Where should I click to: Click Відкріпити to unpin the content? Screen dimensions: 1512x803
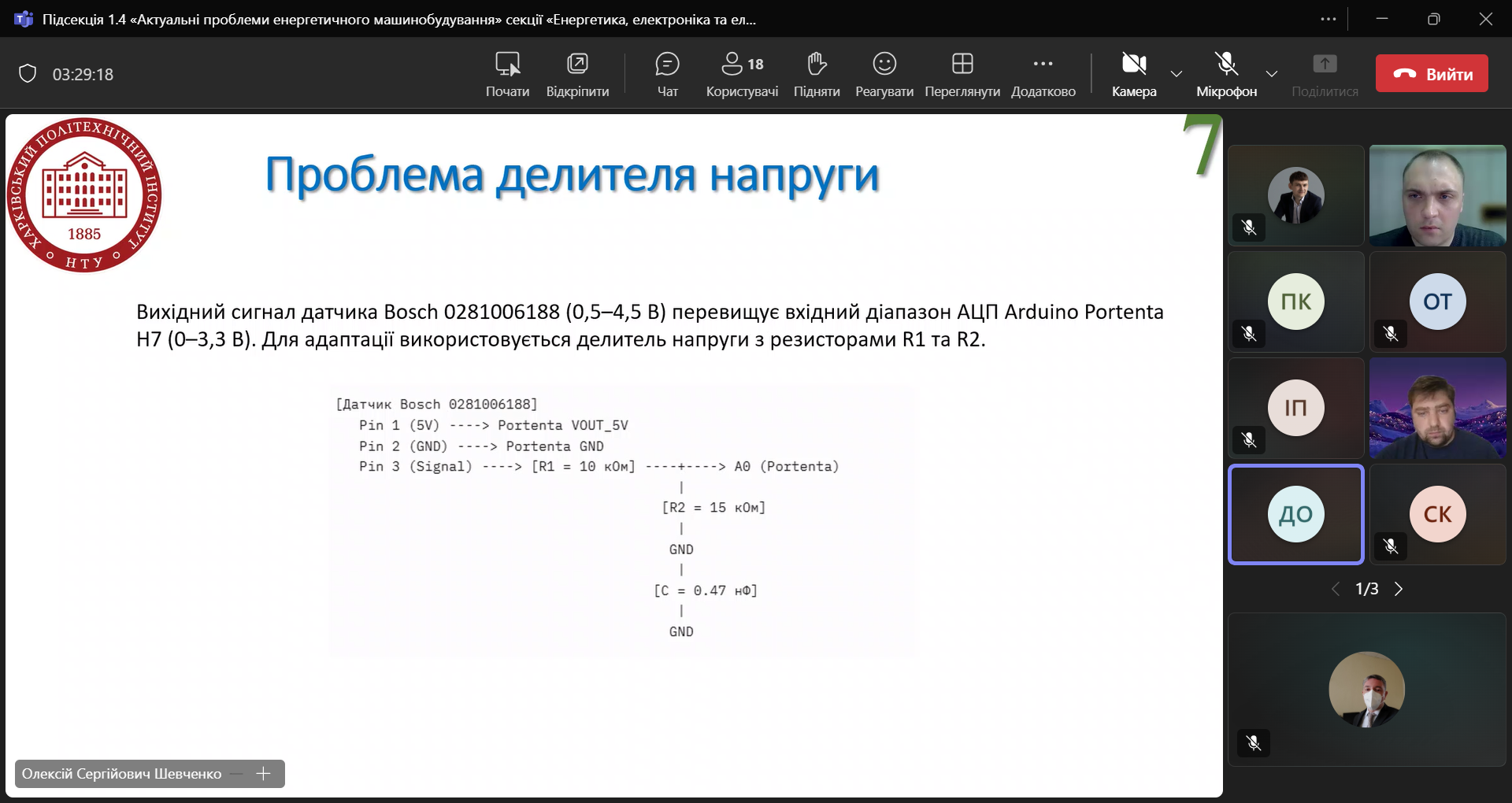(x=577, y=74)
